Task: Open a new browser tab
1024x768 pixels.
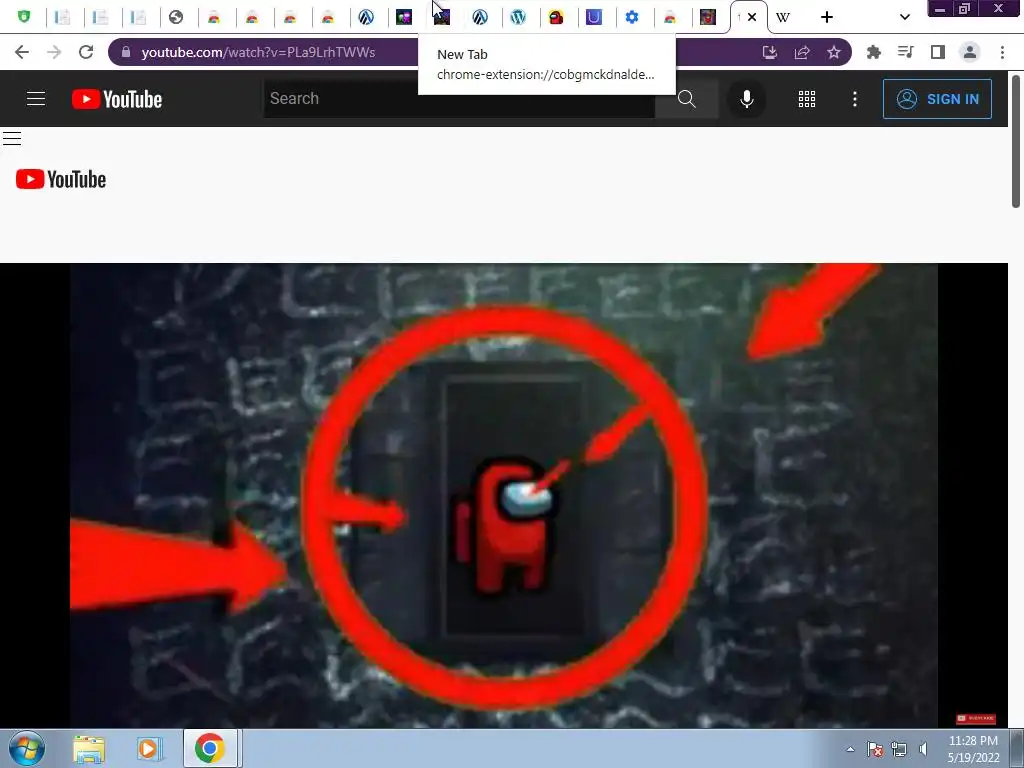Action: coord(827,17)
